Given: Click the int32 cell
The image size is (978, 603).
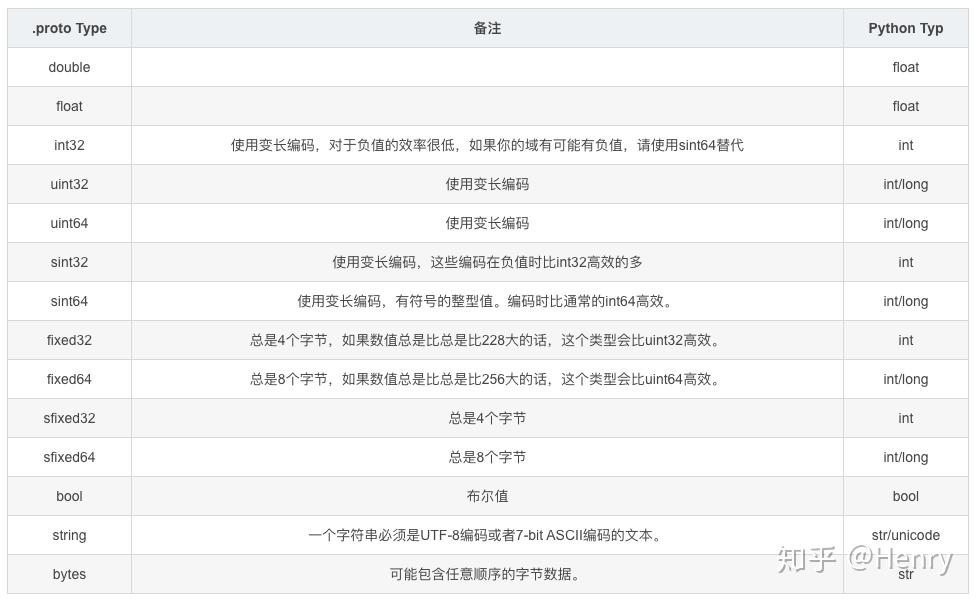Looking at the screenshot, I should [68, 145].
